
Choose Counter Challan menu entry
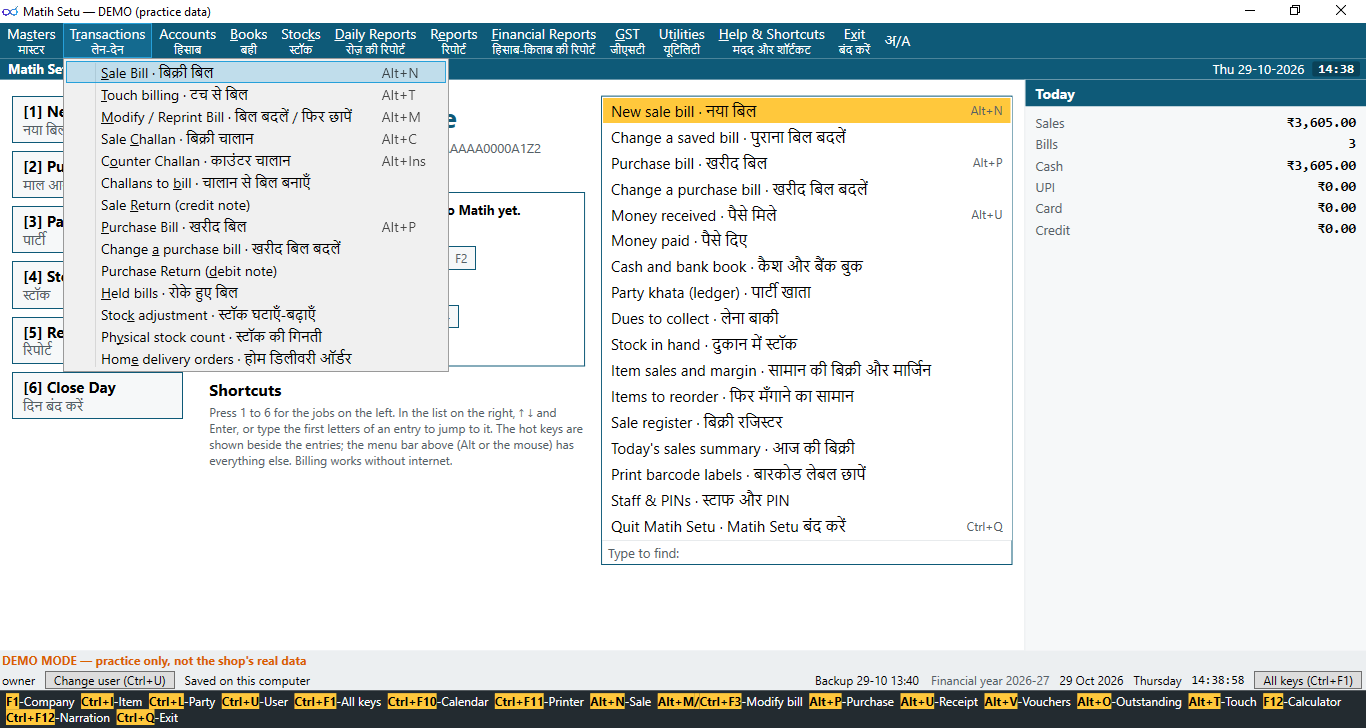(x=257, y=161)
